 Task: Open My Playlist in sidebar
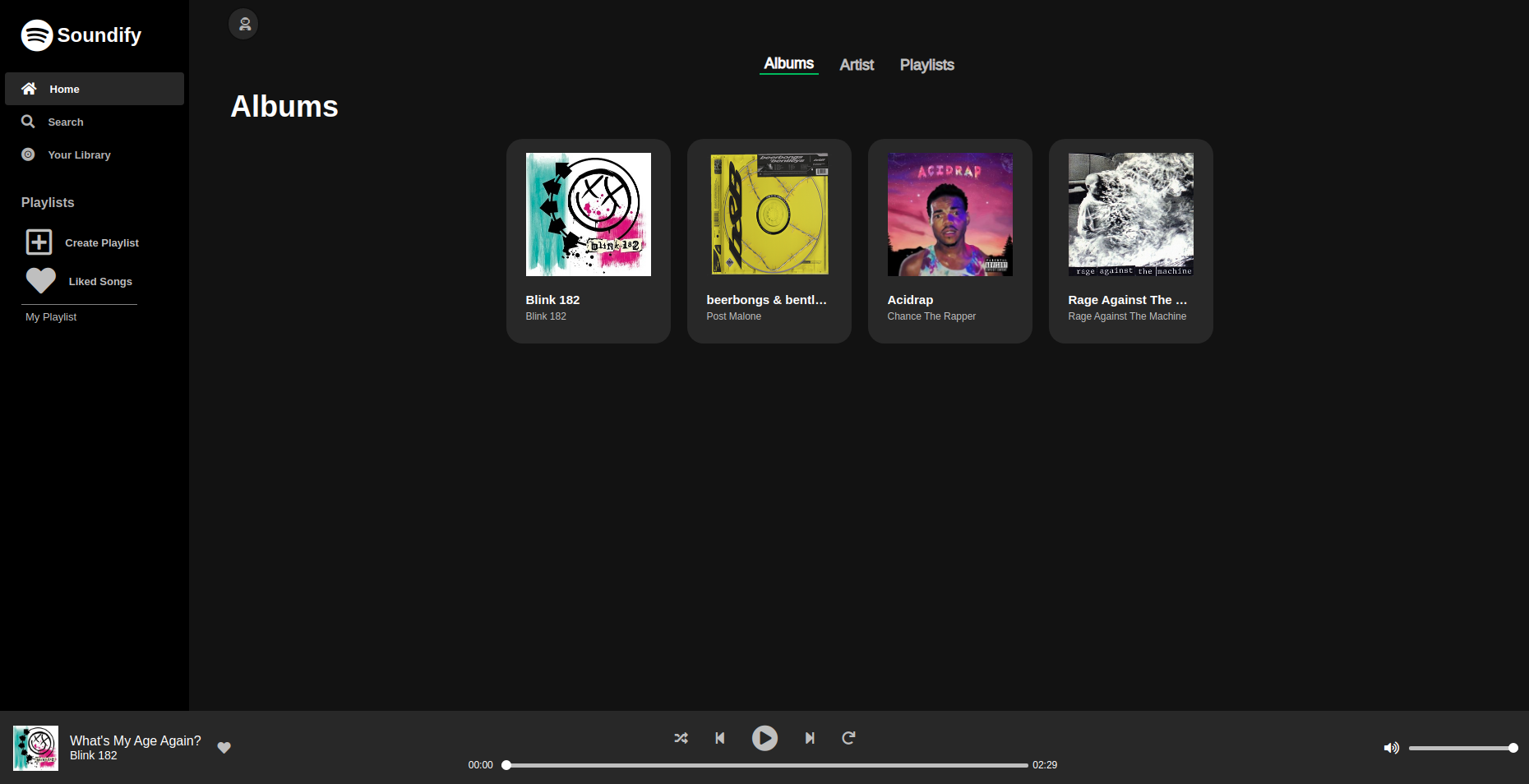[x=51, y=316]
